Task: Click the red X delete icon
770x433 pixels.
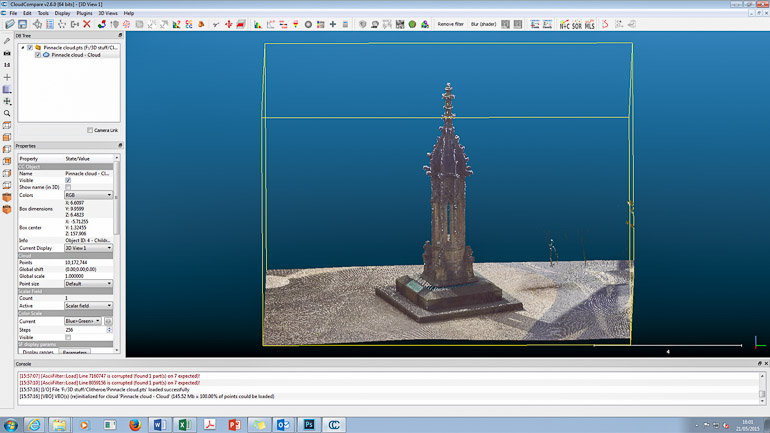Action: 87,24
